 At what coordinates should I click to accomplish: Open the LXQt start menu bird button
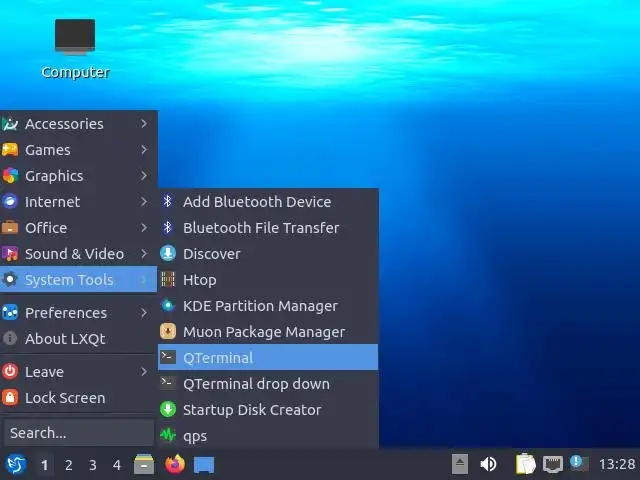click(x=16, y=464)
